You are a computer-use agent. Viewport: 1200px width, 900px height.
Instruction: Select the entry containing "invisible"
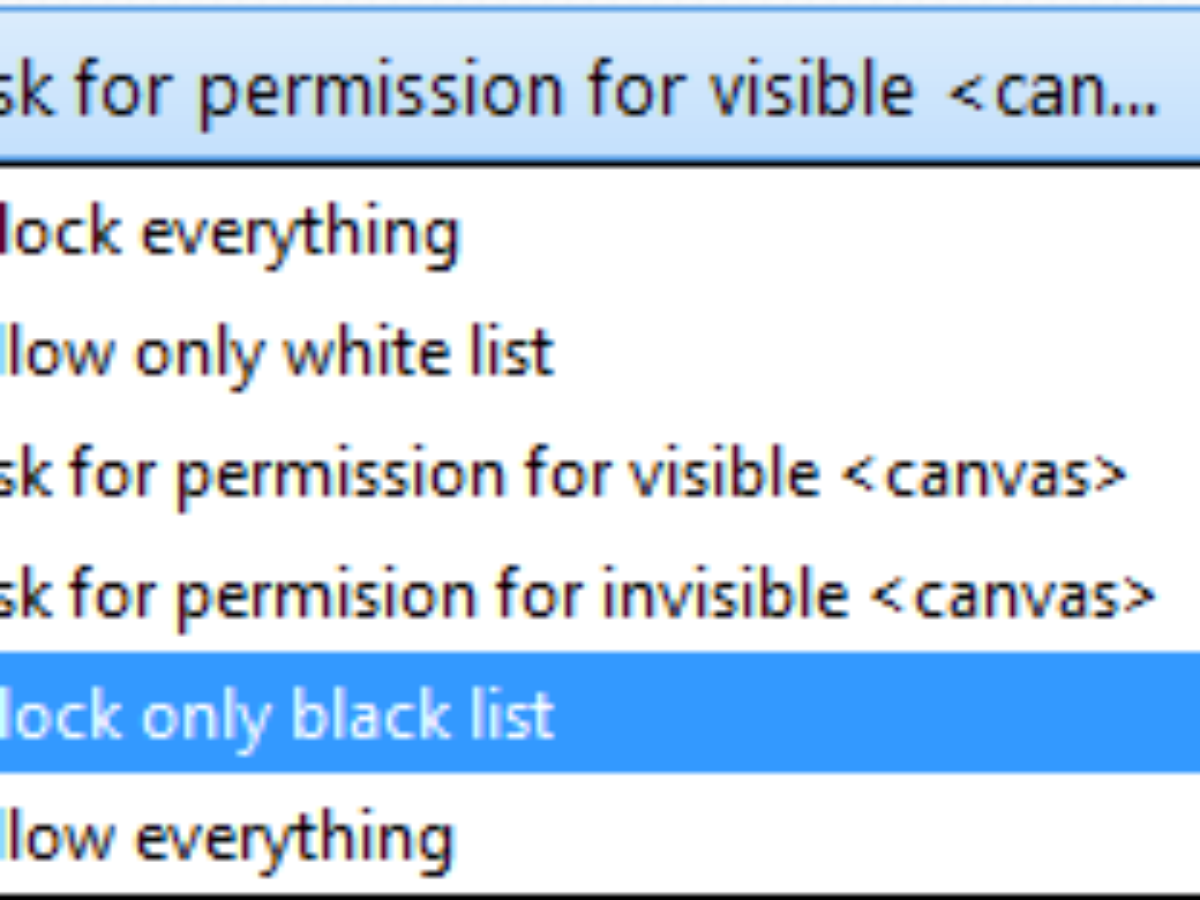575,594
